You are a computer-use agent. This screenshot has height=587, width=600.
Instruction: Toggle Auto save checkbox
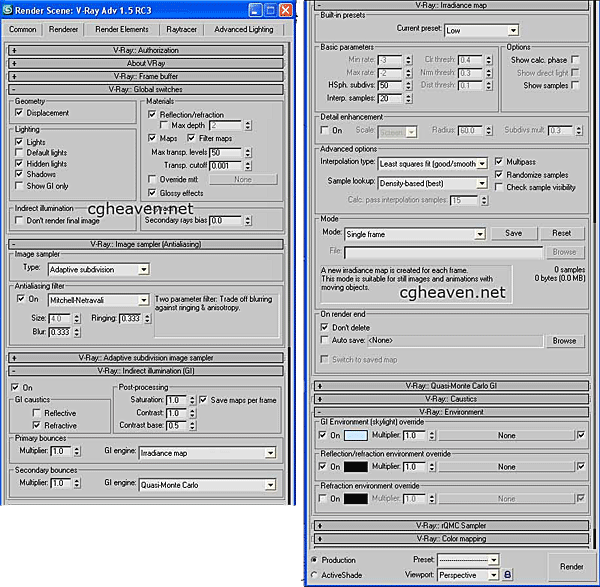(x=324, y=340)
